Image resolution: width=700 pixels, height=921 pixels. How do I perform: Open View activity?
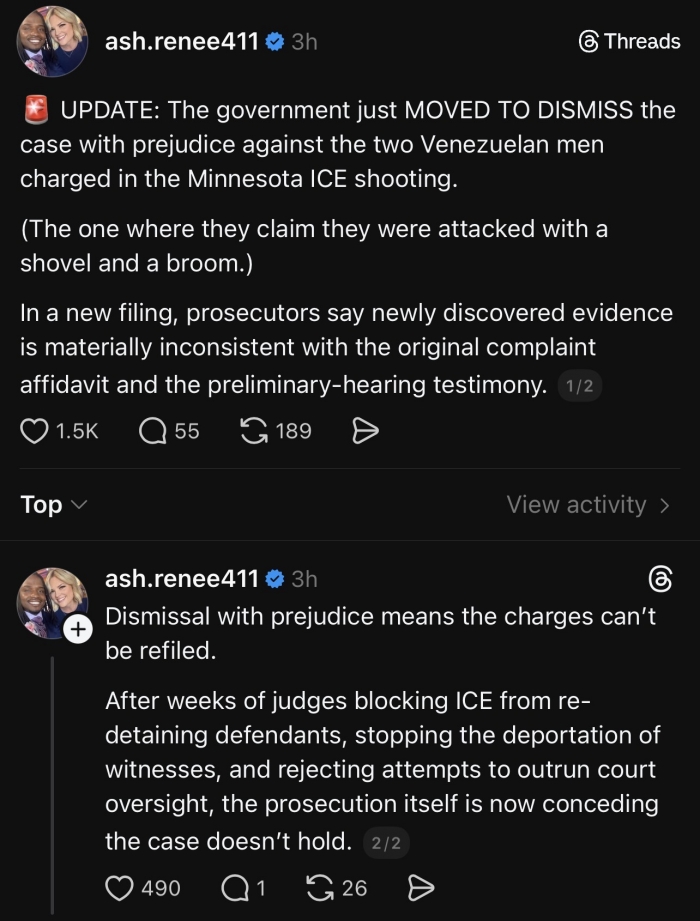(x=587, y=505)
